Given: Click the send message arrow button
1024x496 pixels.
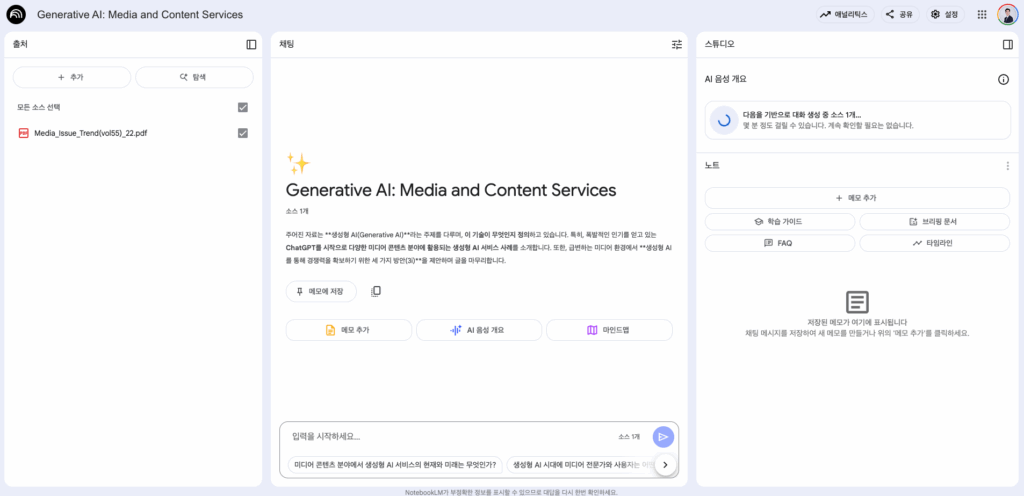Looking at the screenshot, I should (x=662, y=437).
